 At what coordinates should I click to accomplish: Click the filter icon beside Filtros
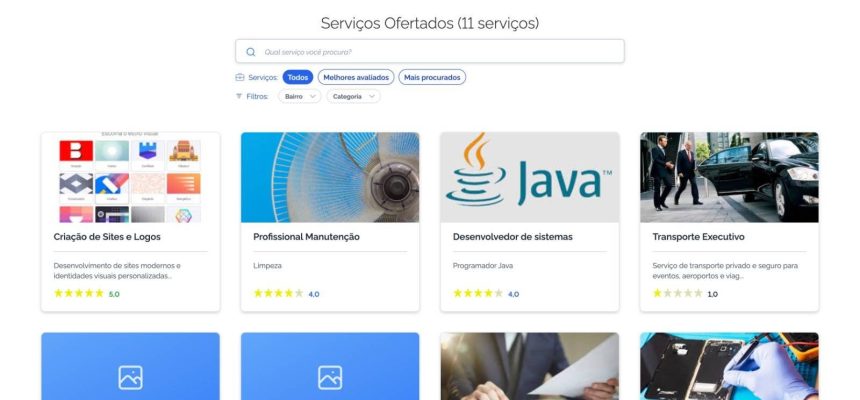[239, 96]
